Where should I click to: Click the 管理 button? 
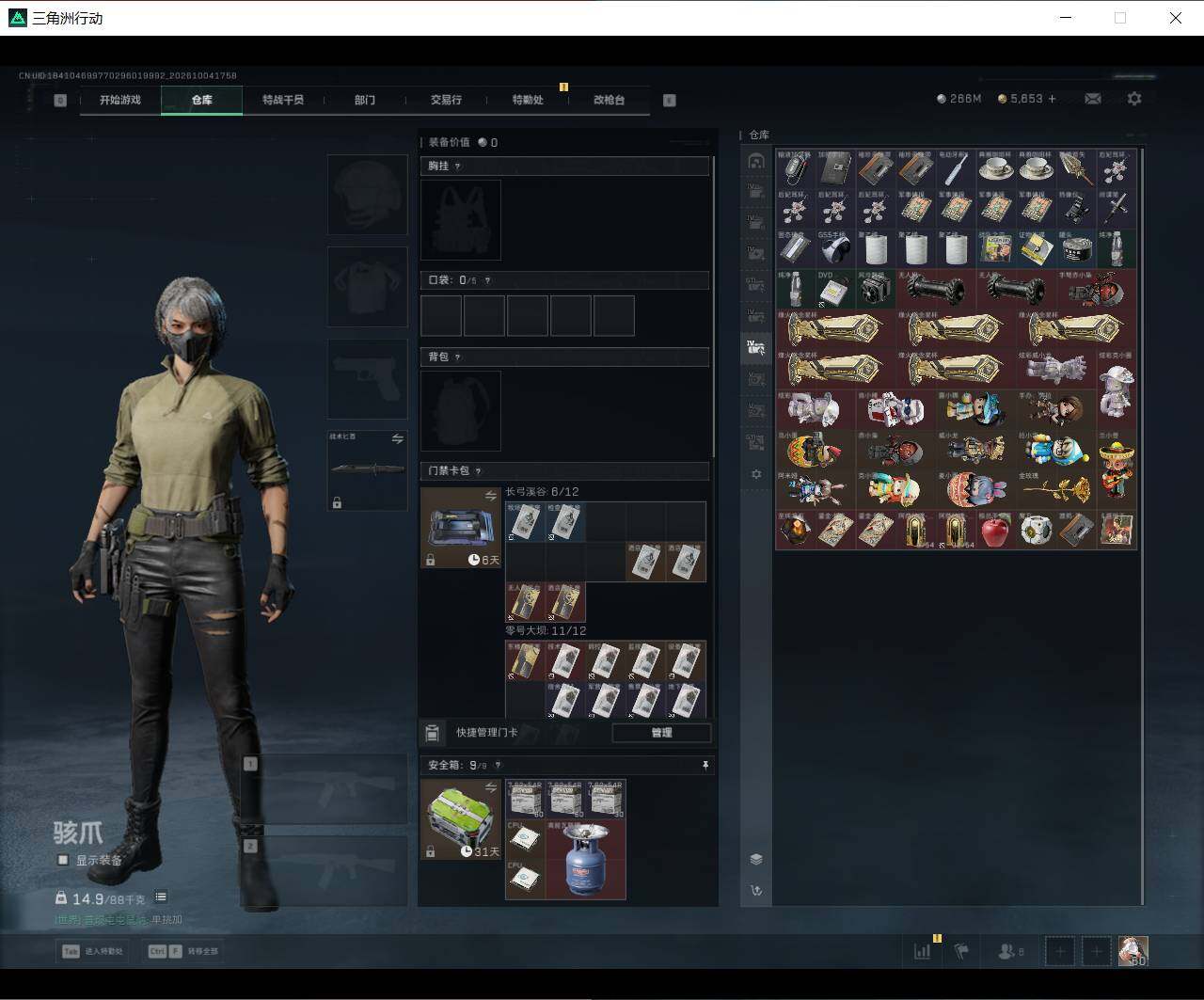[x=661, y=733]
